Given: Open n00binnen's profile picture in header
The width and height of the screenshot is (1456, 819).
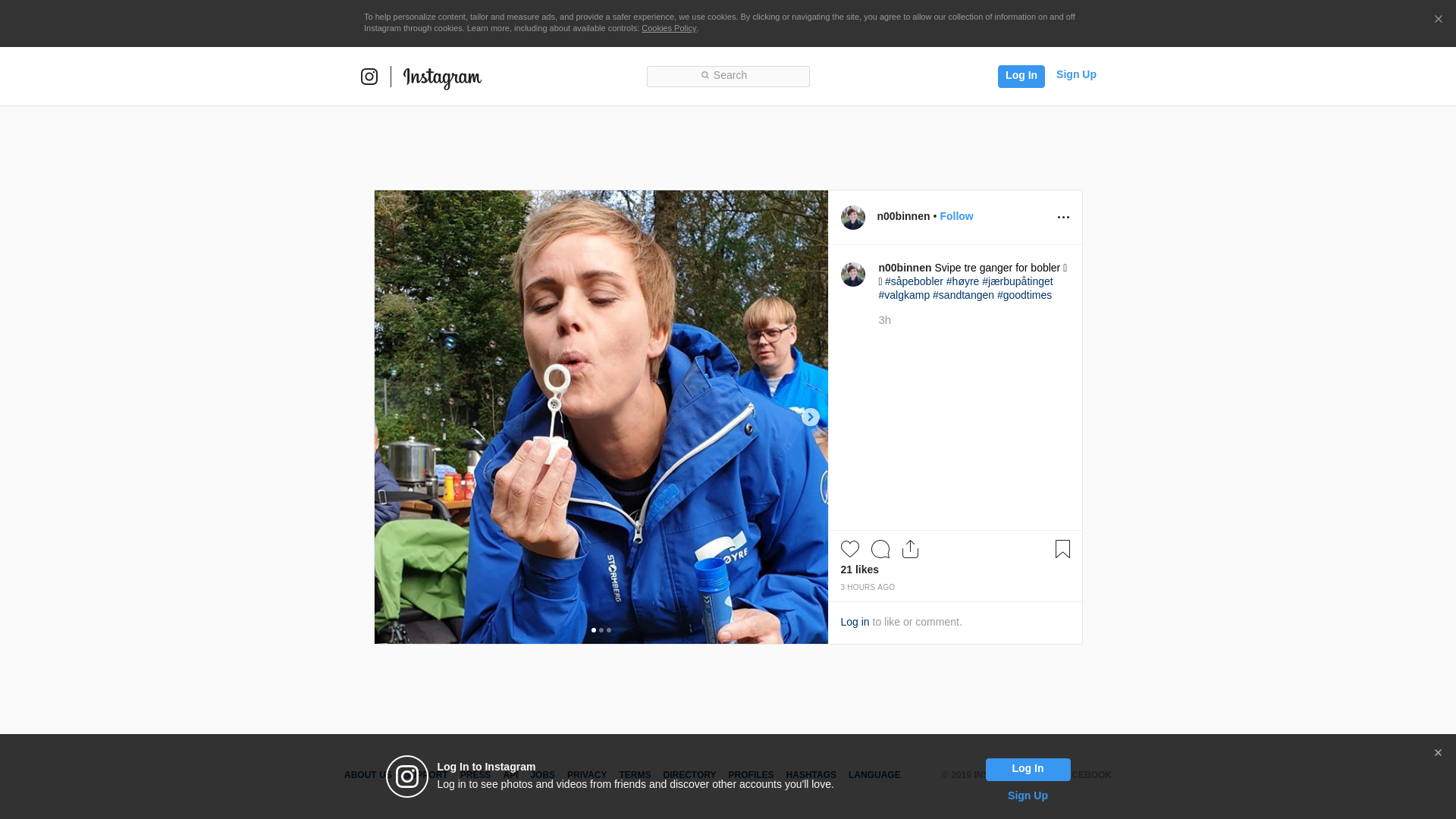Looking at the screenshot, I should click(852, 218).
